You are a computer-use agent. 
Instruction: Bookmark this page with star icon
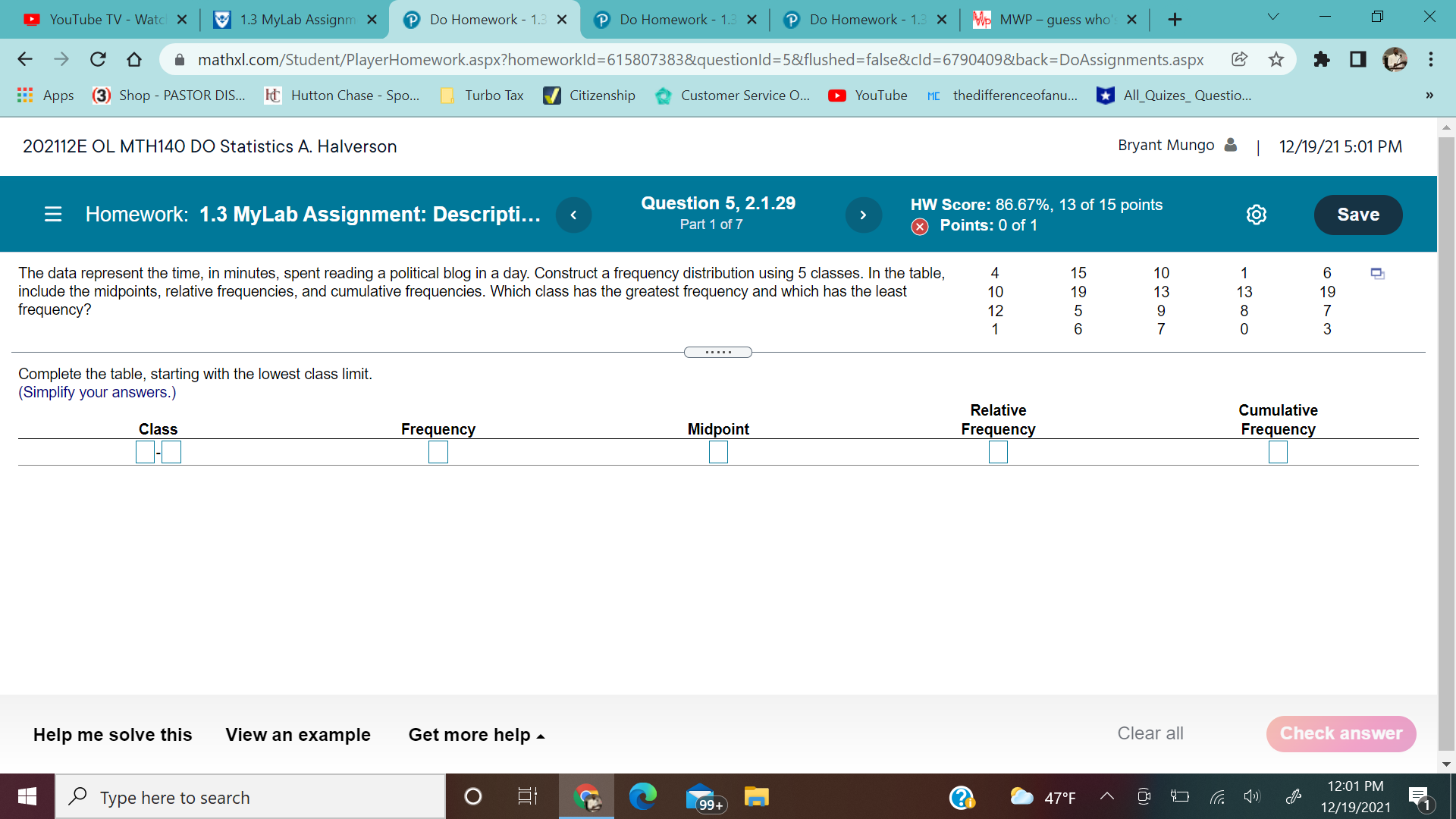pyautogui.click(x=1276, y=59)
